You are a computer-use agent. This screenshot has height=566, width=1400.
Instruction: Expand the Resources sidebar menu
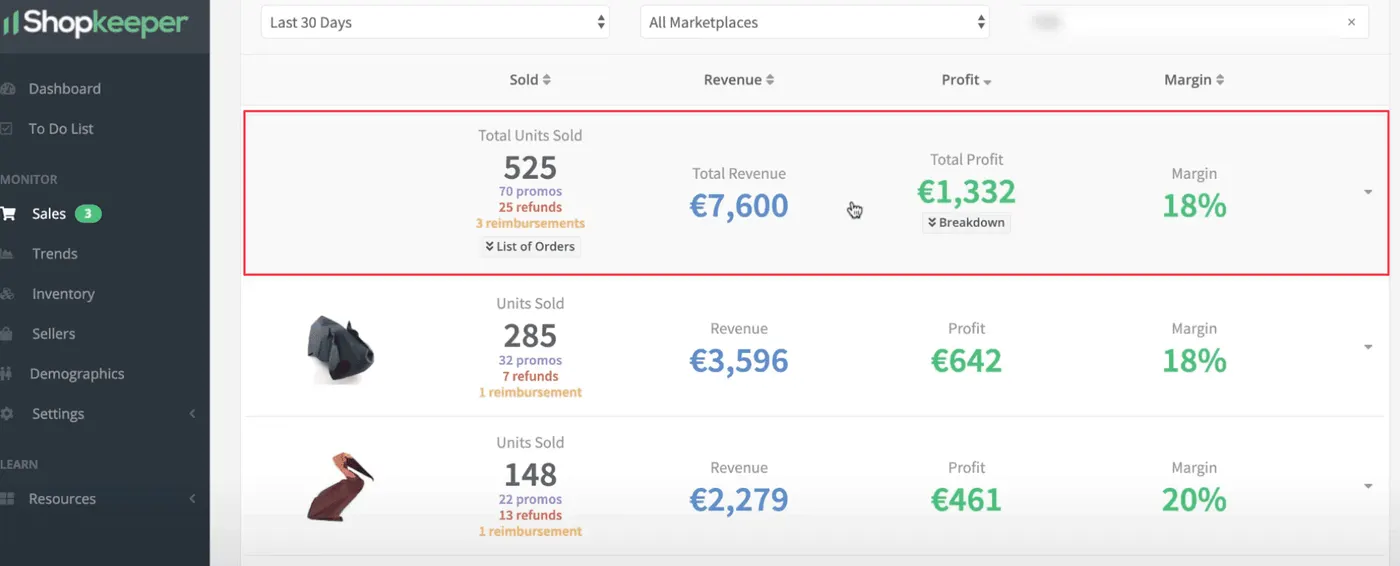(62, 499)
